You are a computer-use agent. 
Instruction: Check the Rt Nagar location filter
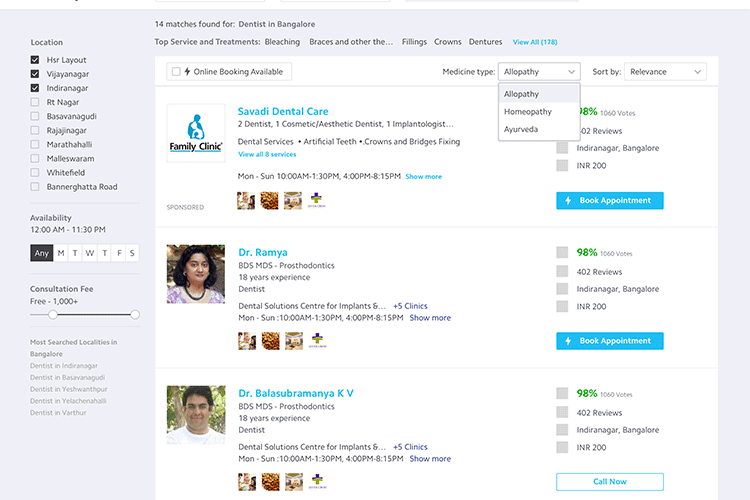point(36,102)
